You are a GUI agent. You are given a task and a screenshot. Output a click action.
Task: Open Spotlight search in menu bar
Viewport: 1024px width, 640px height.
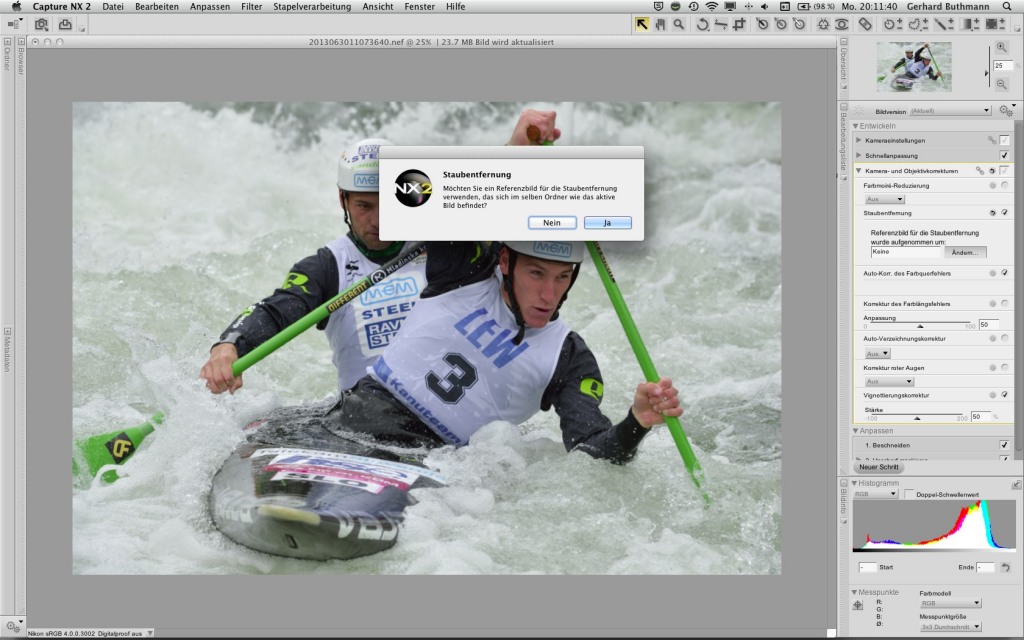point(1007,7)
